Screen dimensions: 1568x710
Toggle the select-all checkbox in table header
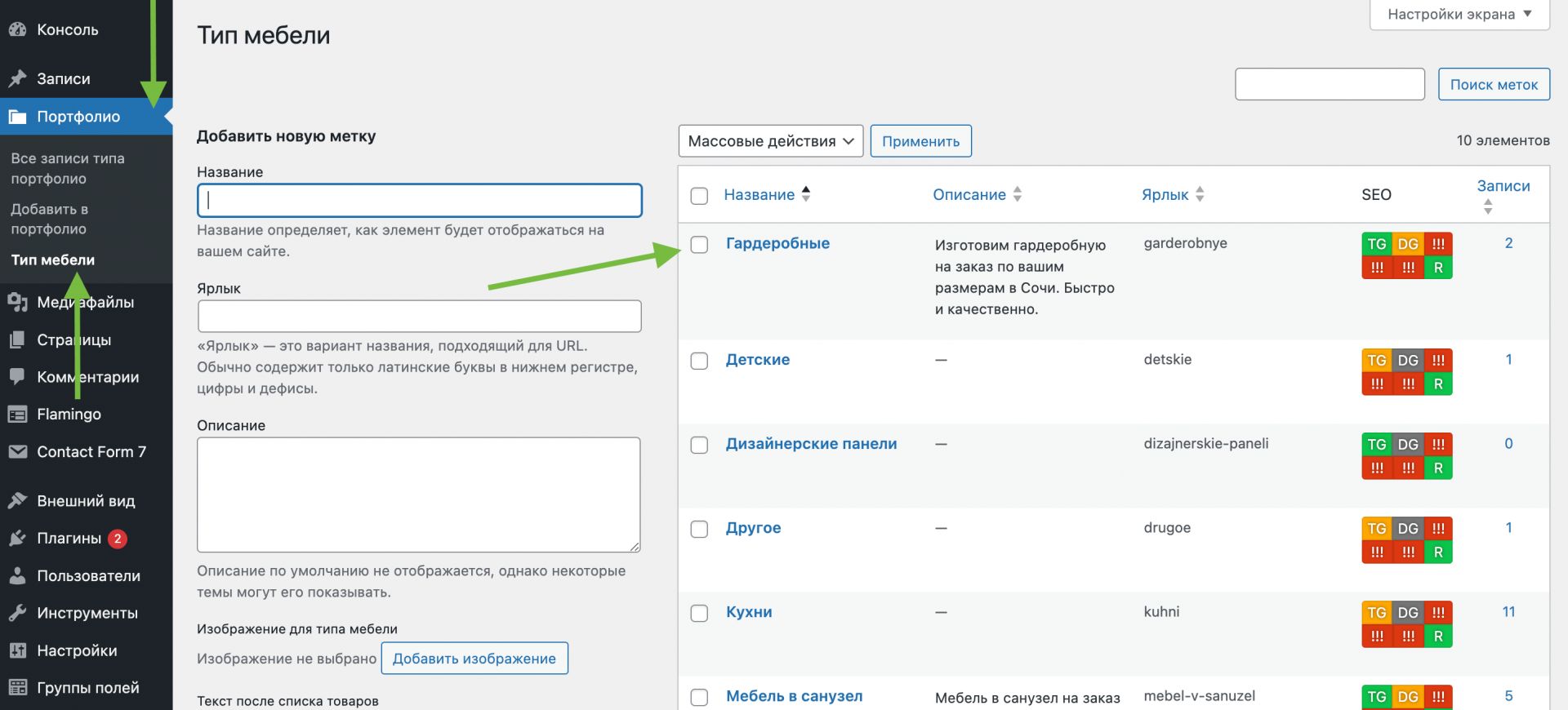(x=699, y=196)
